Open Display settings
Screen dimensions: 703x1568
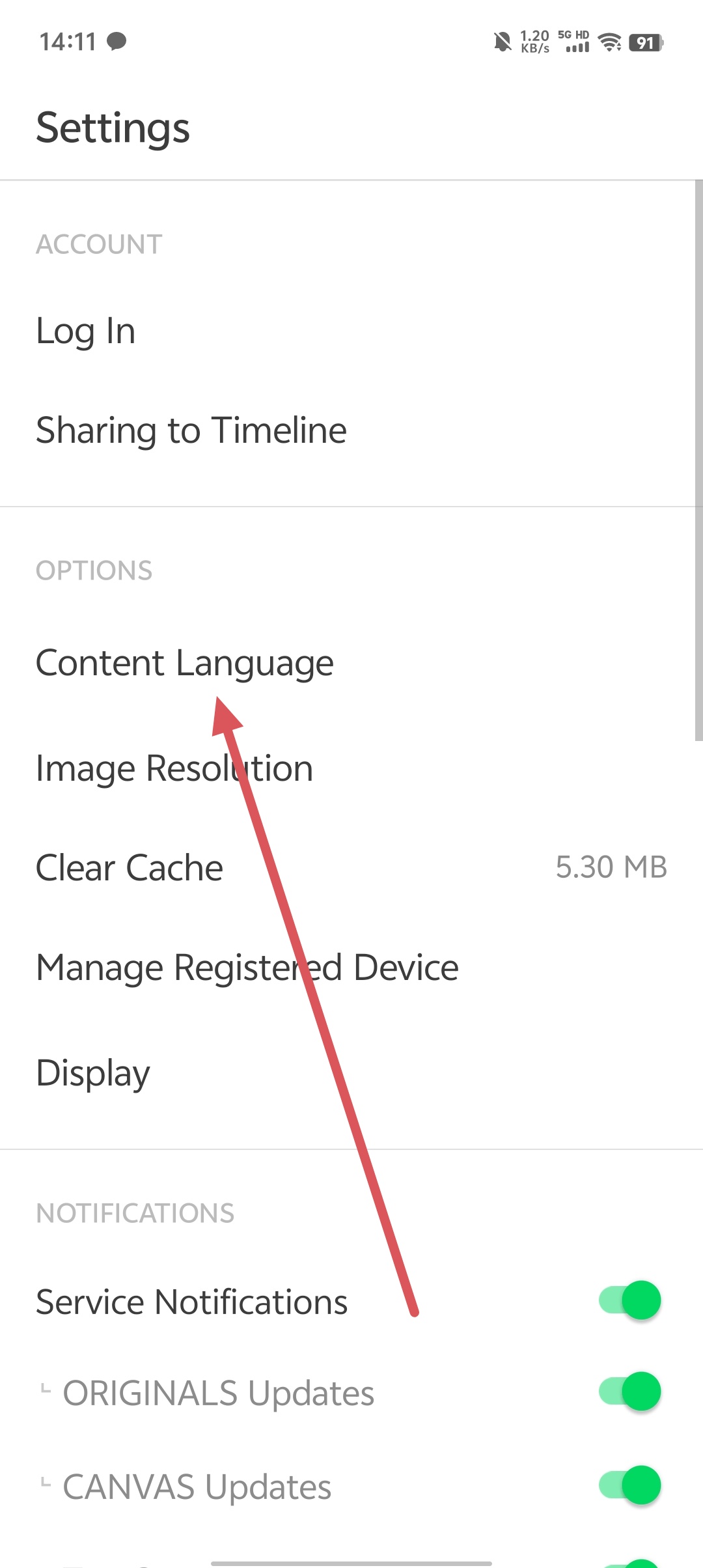point(351,1072)
